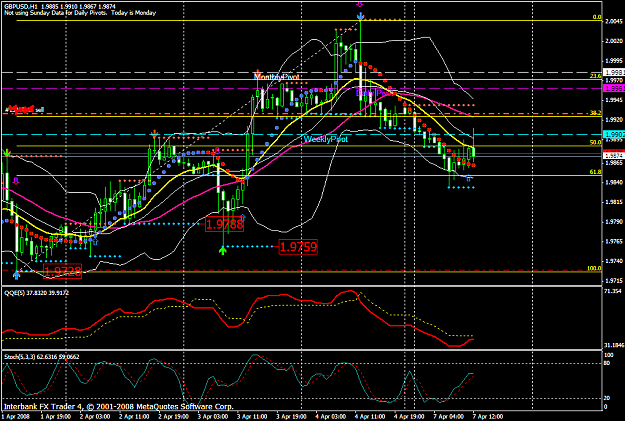The height and width of the screenshot is (421, 625).
Task: Click '4 Apr 11:00' on time axis
Action: click(370, 417)
